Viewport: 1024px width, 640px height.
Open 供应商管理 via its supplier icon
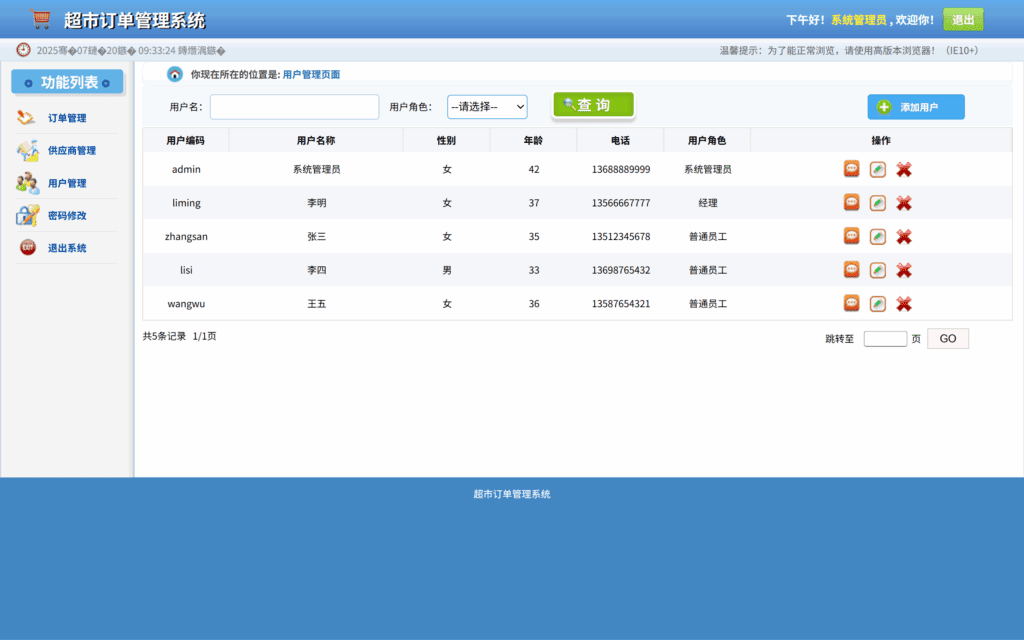pos(28,150)
